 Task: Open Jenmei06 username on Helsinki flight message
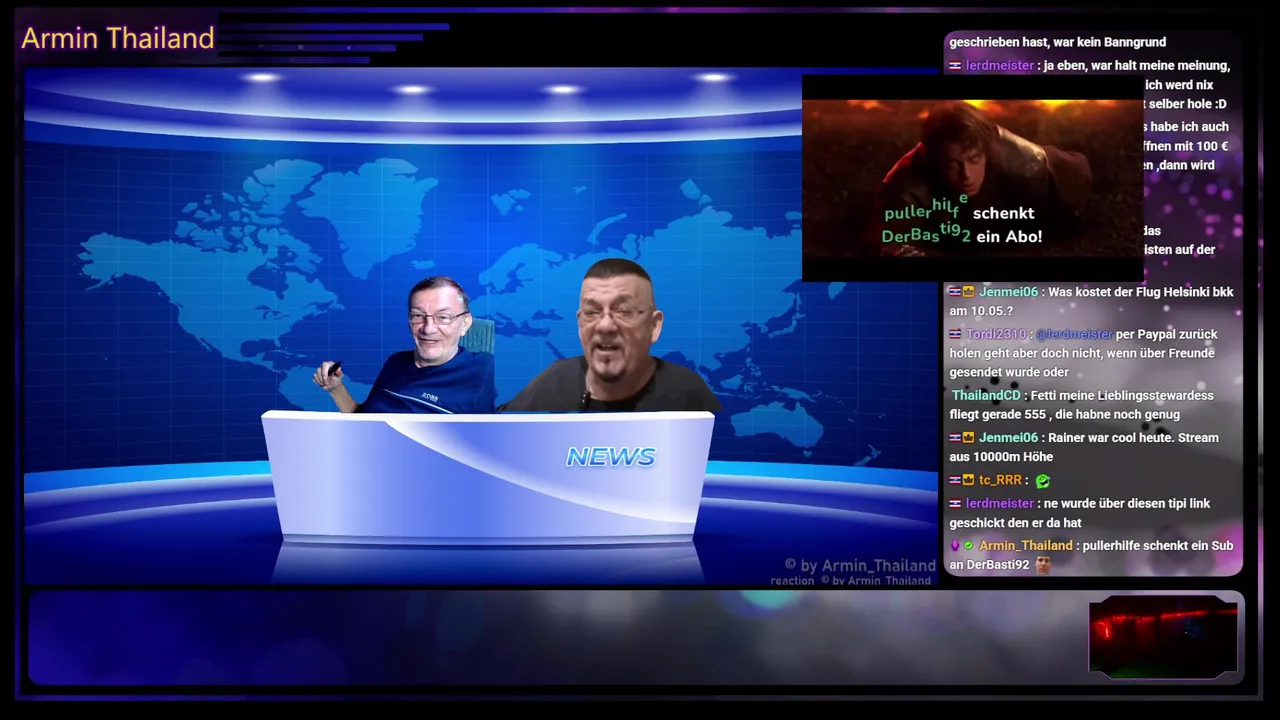tap(1008, 292)
